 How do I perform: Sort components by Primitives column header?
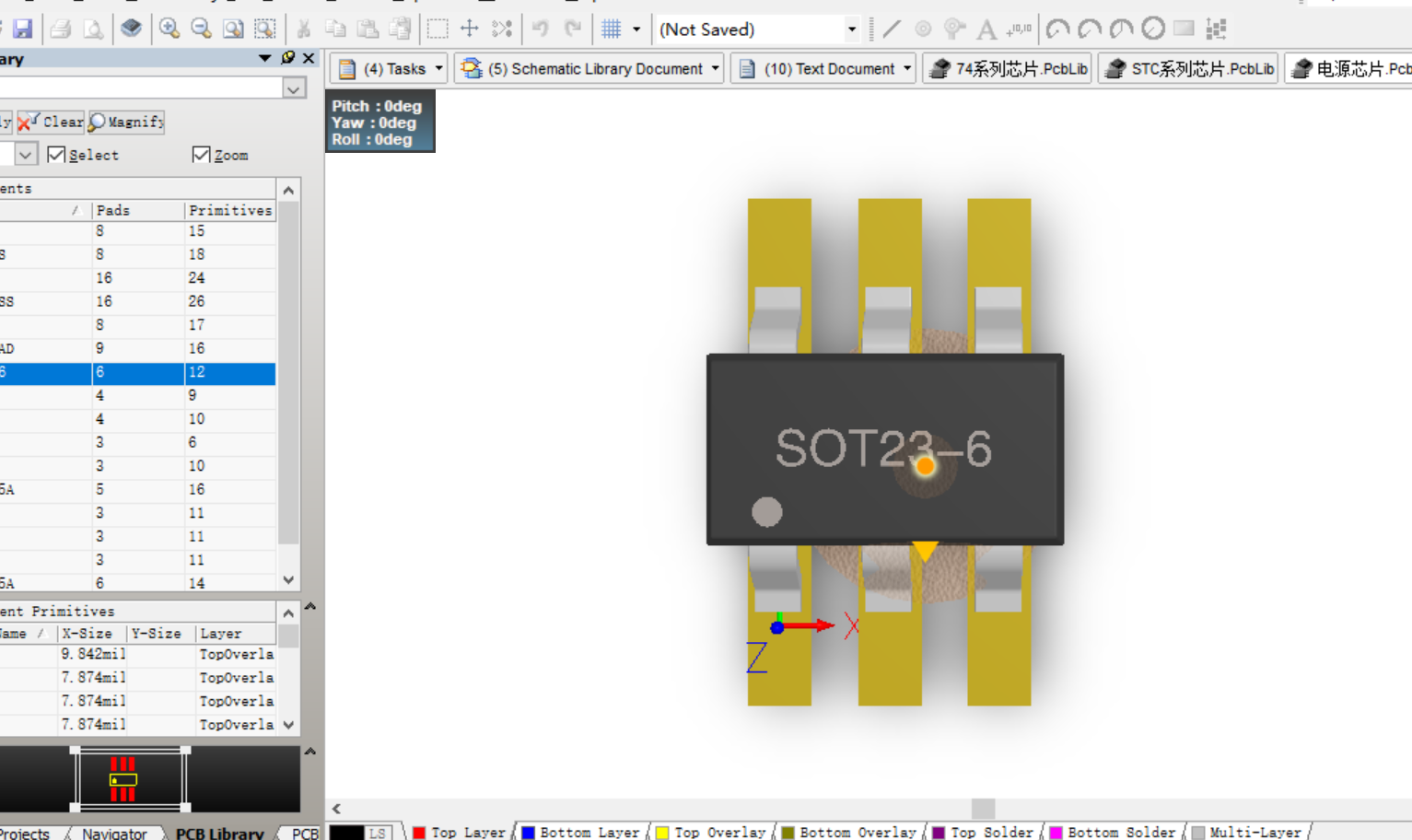click(230, 210)
